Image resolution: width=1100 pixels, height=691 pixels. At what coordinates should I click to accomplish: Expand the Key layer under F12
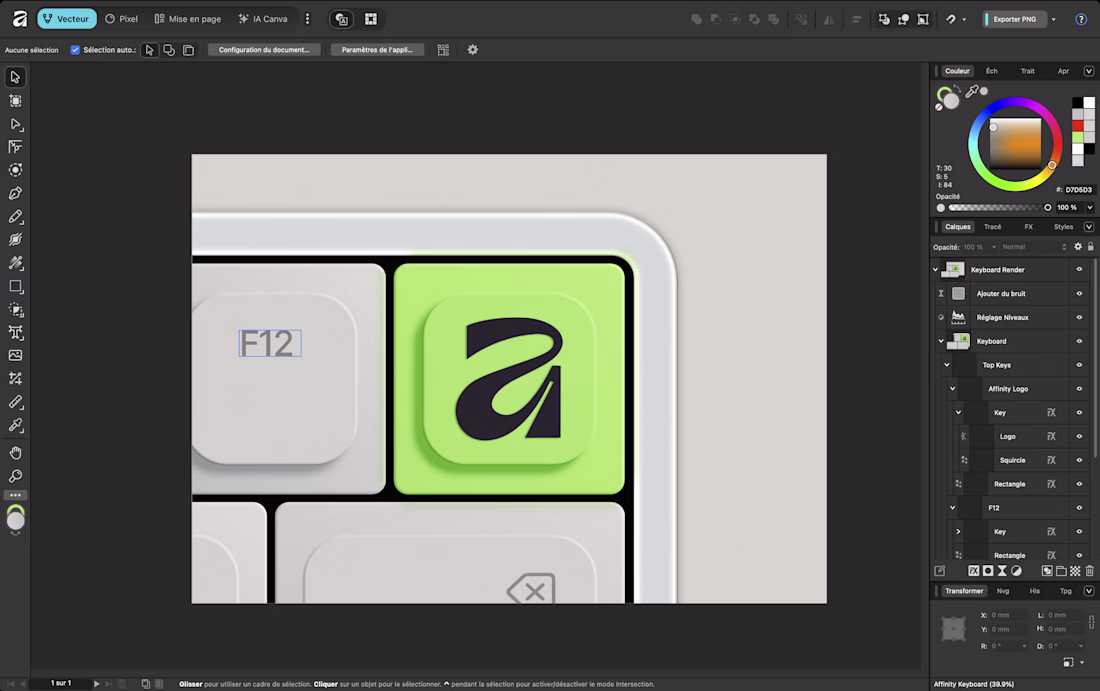[x=958, y=532]
